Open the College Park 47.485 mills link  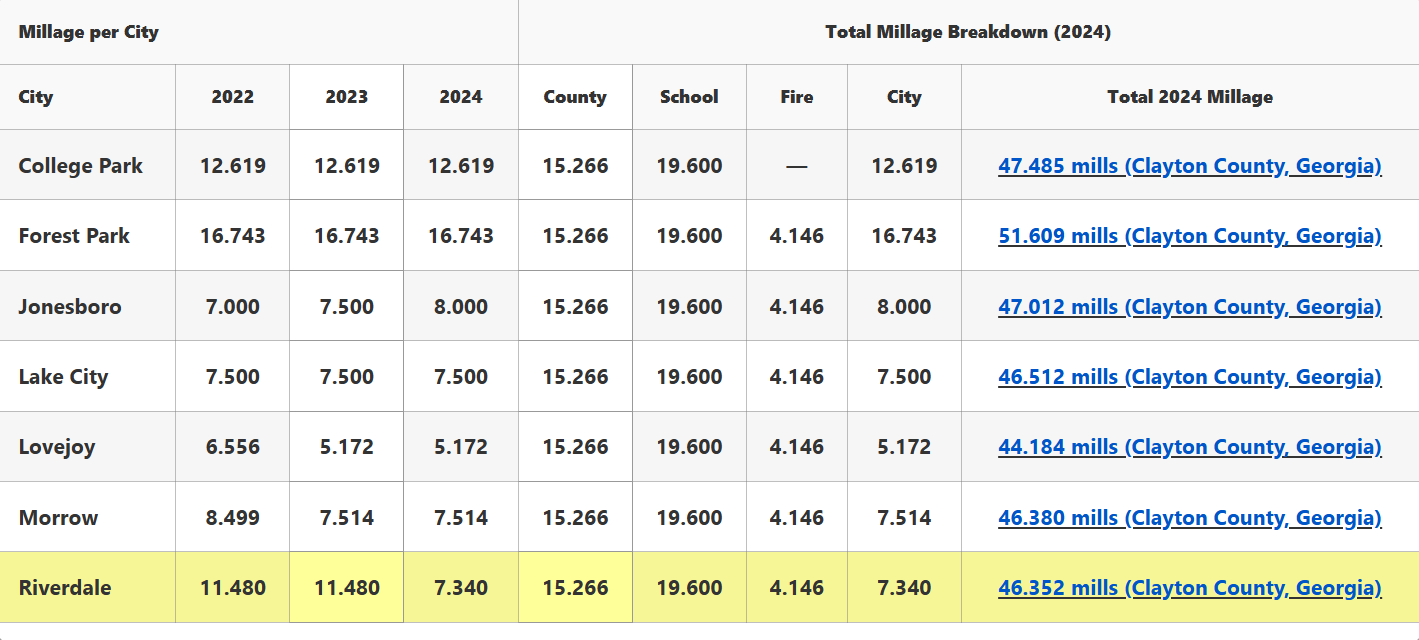(x=1189, y=166)
